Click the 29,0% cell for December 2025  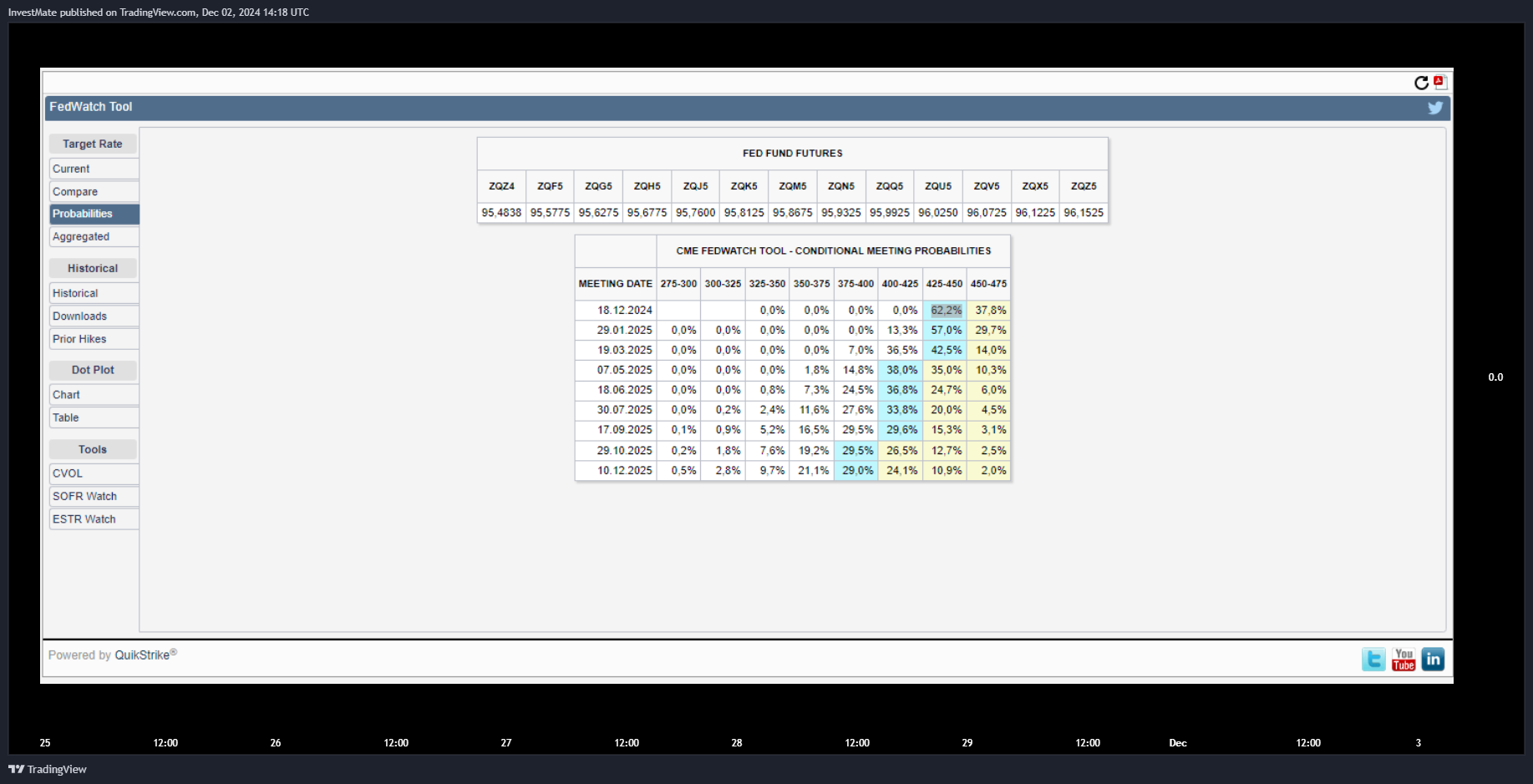pyautogui.click(x=857, y=471)
